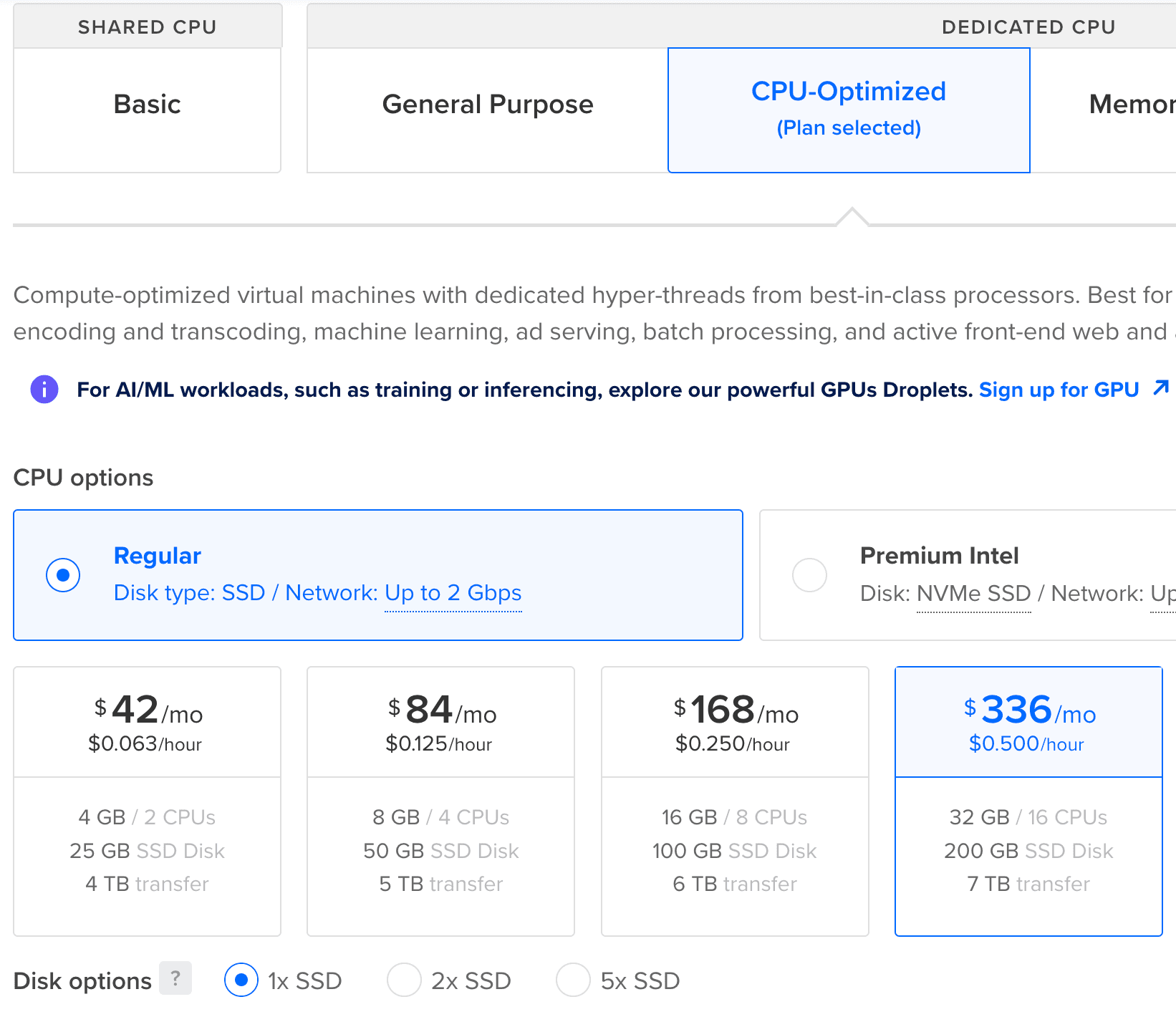Click the Disk options help question mark
Image resolution: width=1176 pixels, height=1017 pixels.
[175, 978]
